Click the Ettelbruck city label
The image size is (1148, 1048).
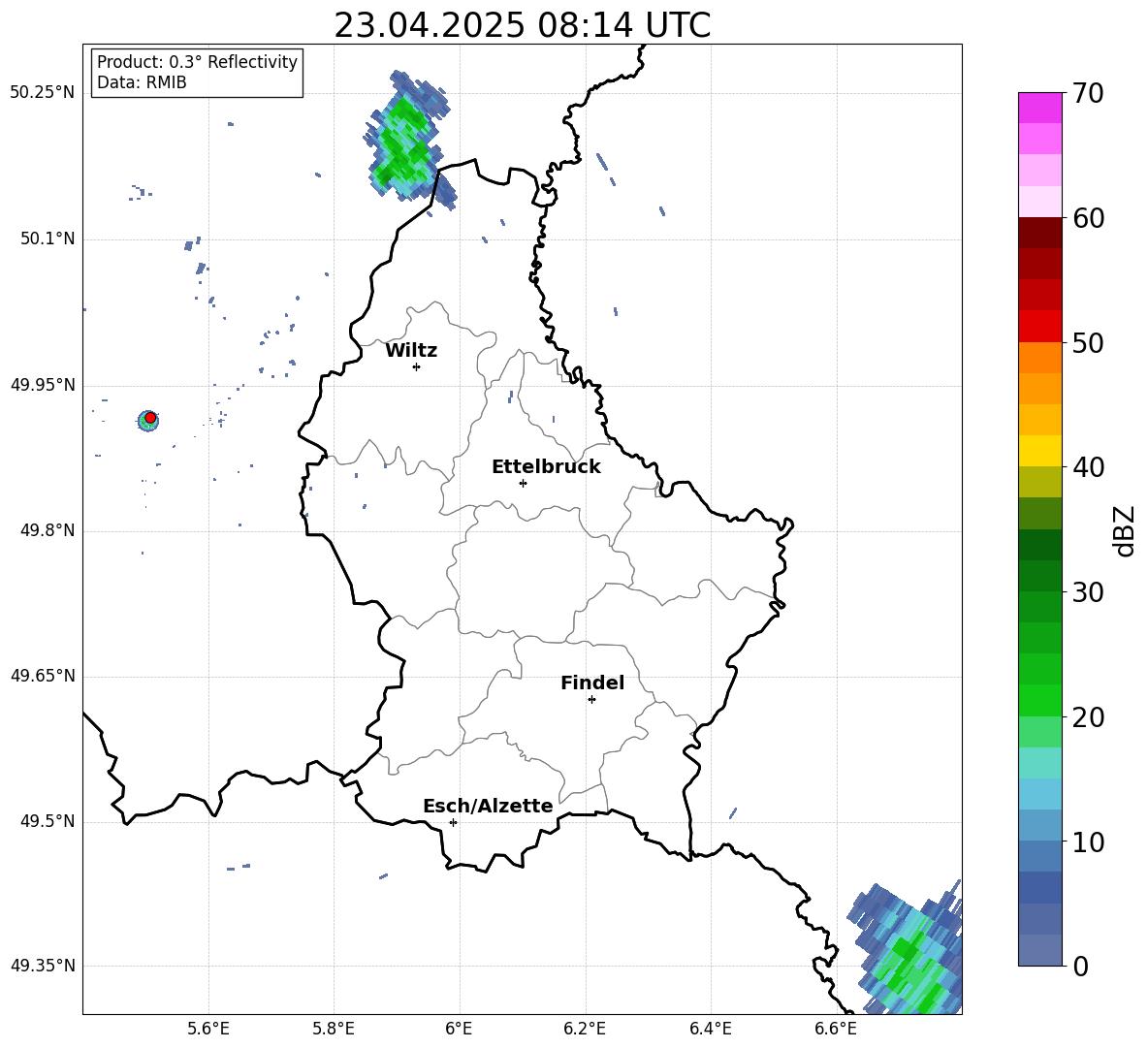546,467
